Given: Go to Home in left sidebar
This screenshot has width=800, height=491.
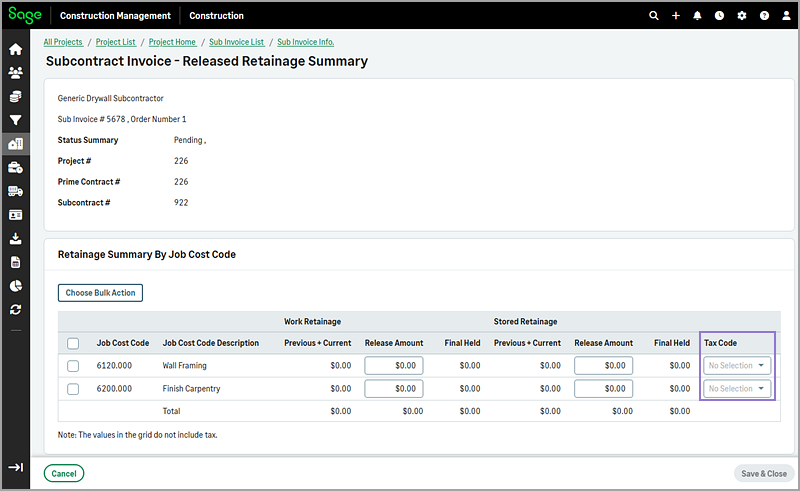Looking at the screenshot, I should [15, 49].
